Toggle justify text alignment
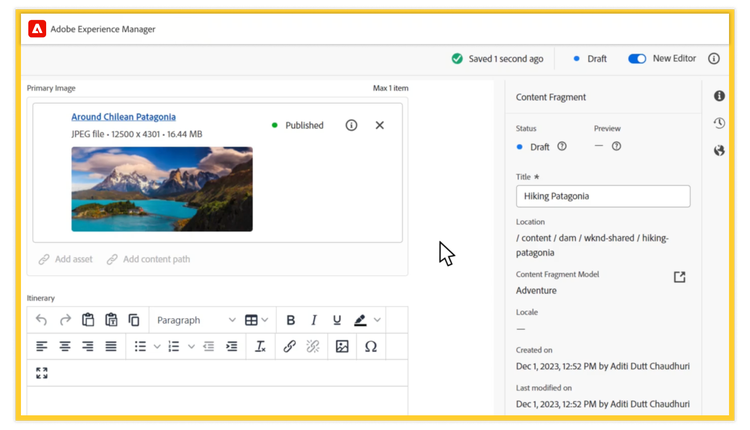The width and height of the screenshot is (750, 430). [x=111, y=346]
